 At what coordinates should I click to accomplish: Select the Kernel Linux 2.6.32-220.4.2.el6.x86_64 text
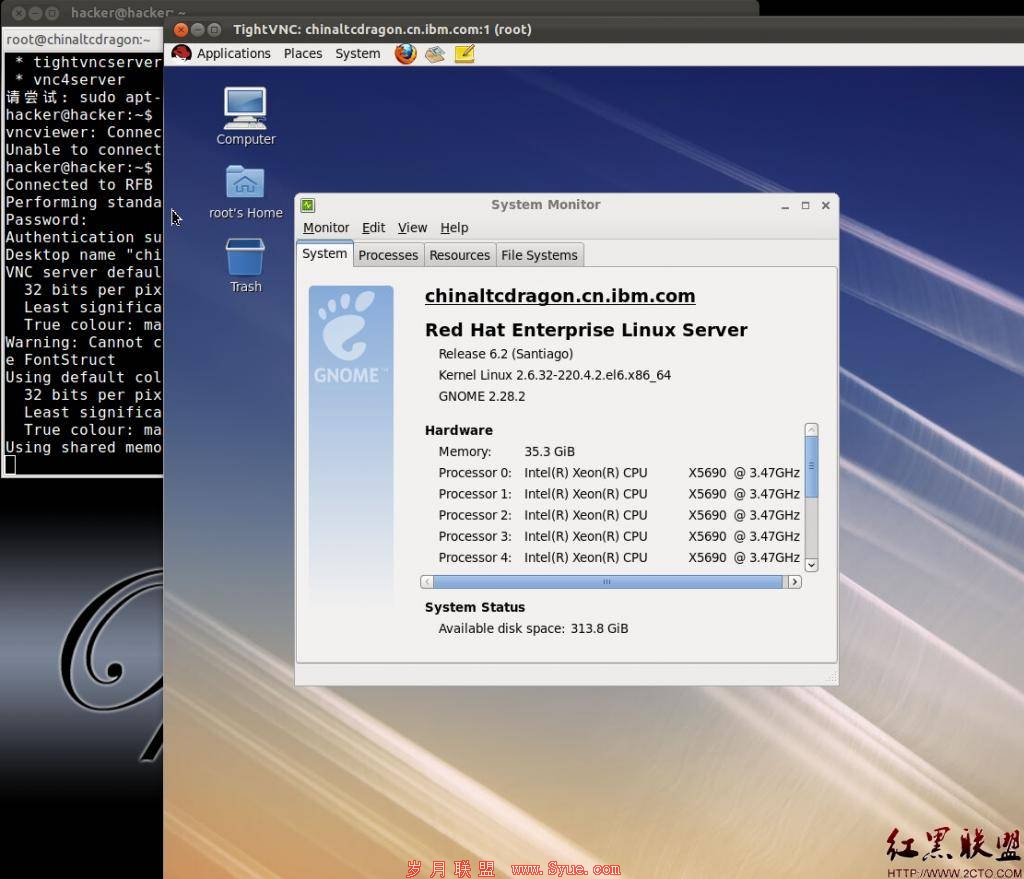(x=554, y=376)
